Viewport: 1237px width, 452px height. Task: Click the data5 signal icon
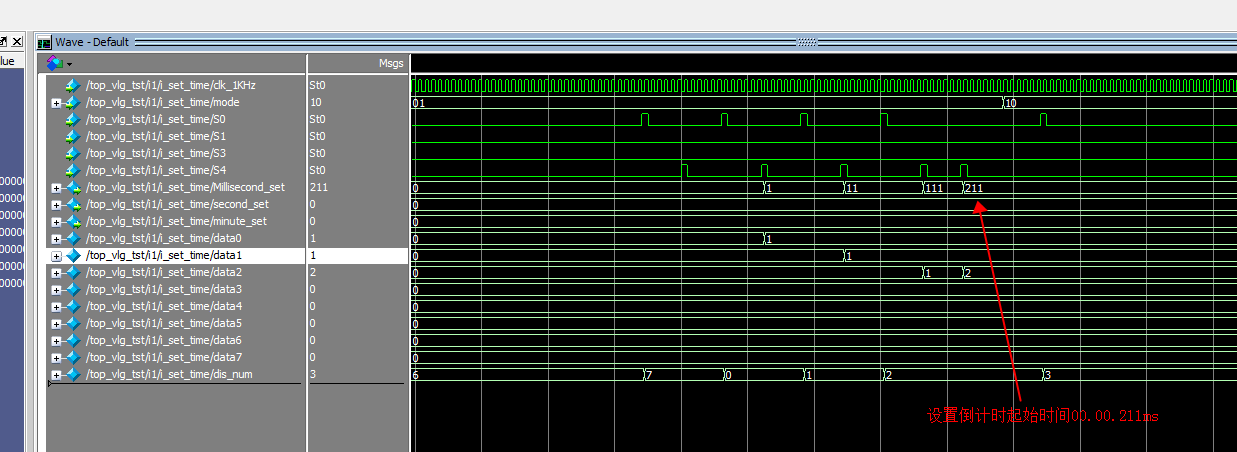[72, 324]
